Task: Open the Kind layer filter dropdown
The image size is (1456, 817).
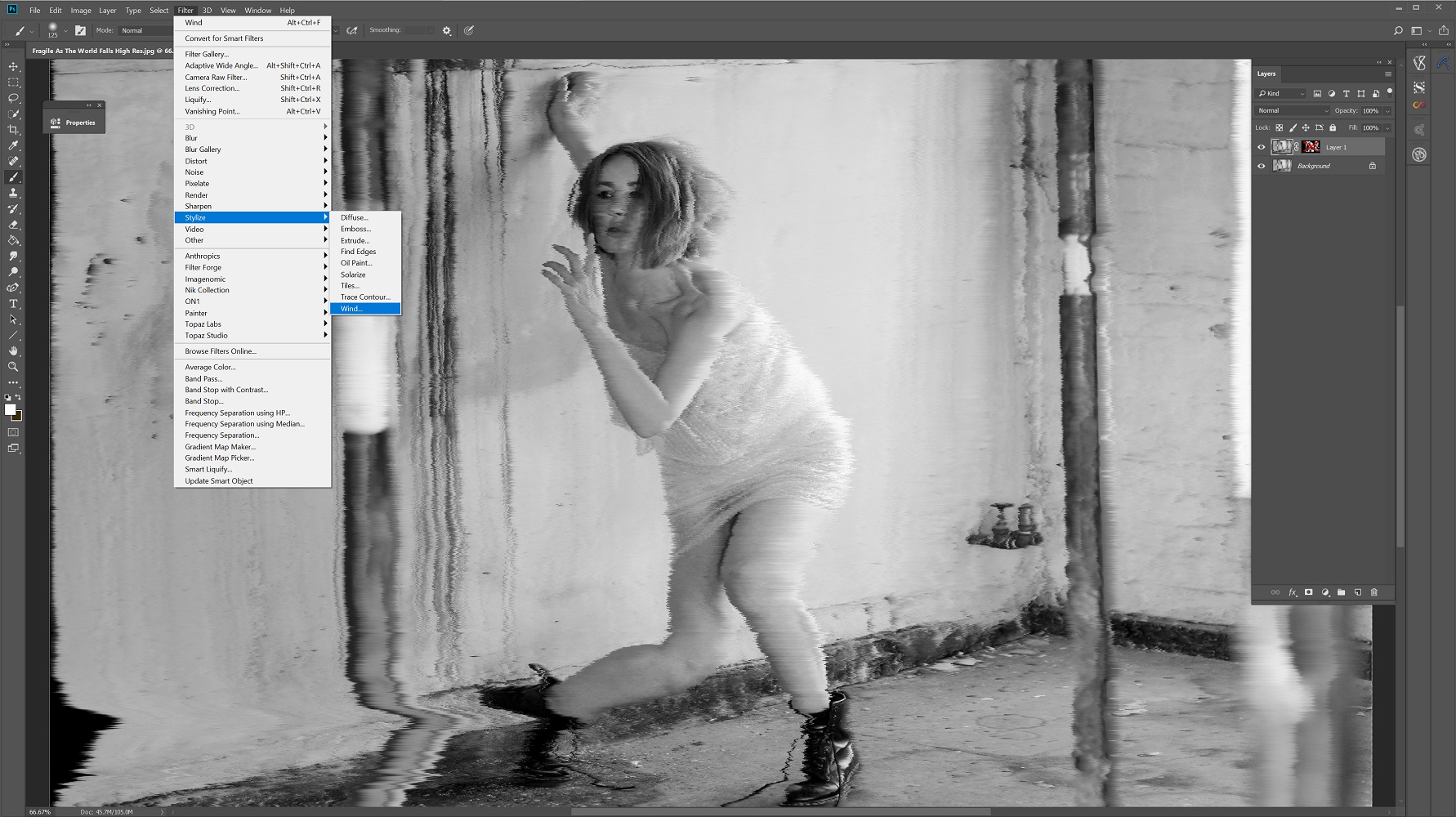Action: click(1281, 93)
